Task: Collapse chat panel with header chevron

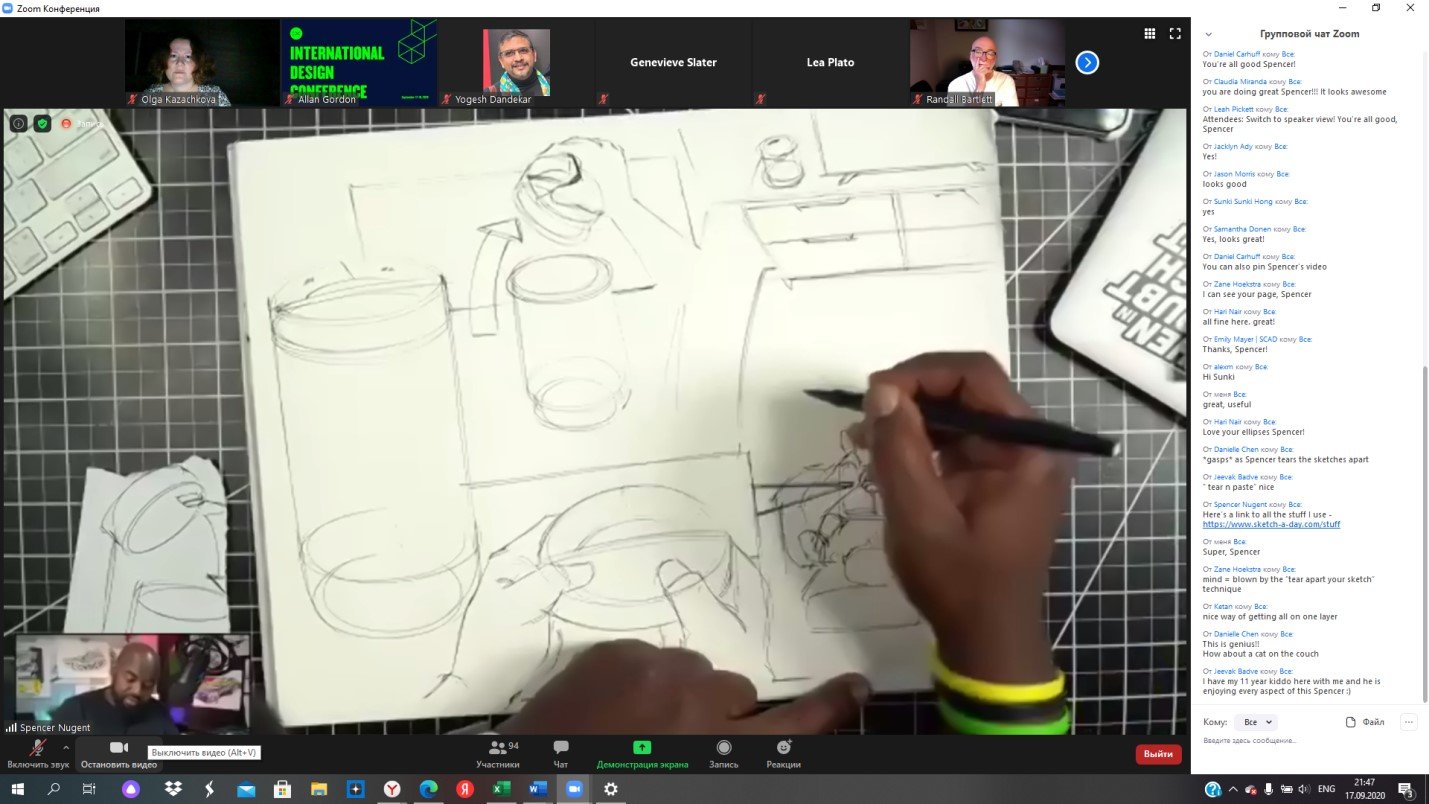Action: coord(1208,34)
